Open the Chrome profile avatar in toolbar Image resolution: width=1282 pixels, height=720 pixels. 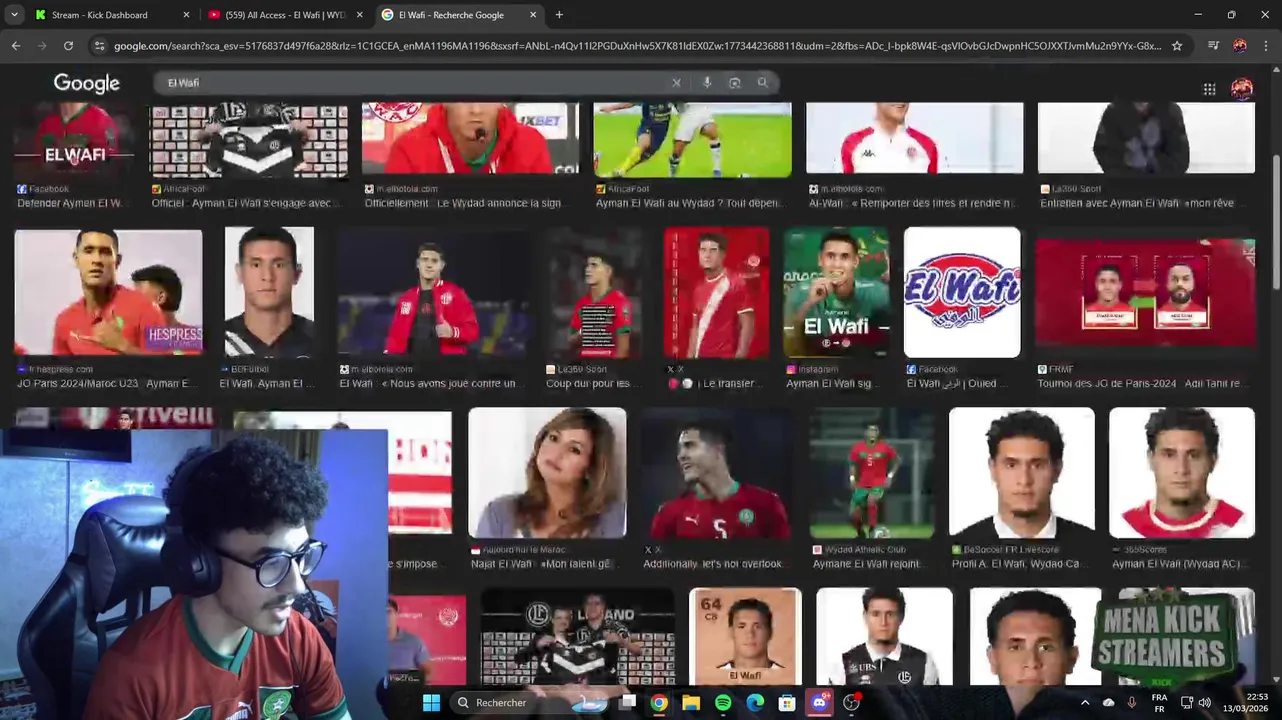pos(1240,46)
